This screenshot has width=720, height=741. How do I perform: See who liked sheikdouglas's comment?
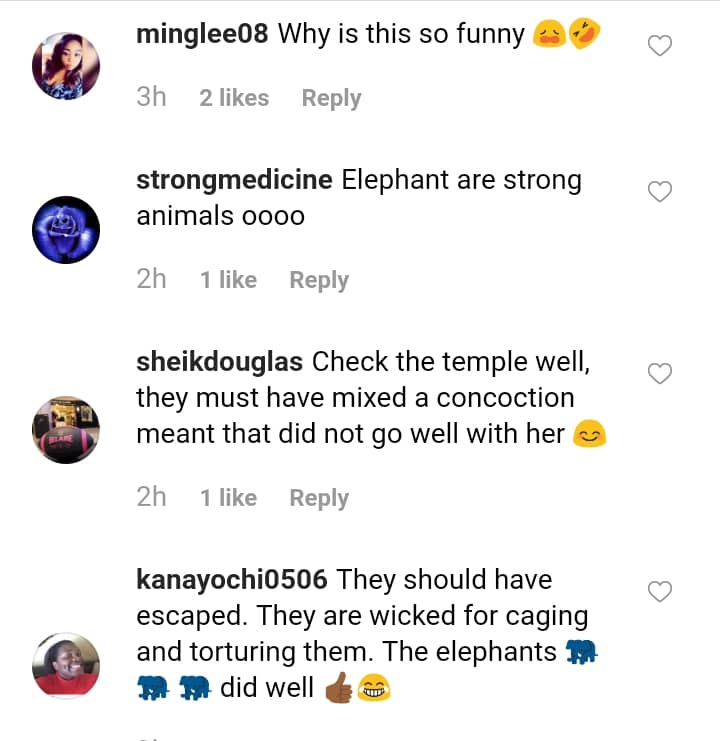point(228,498)
